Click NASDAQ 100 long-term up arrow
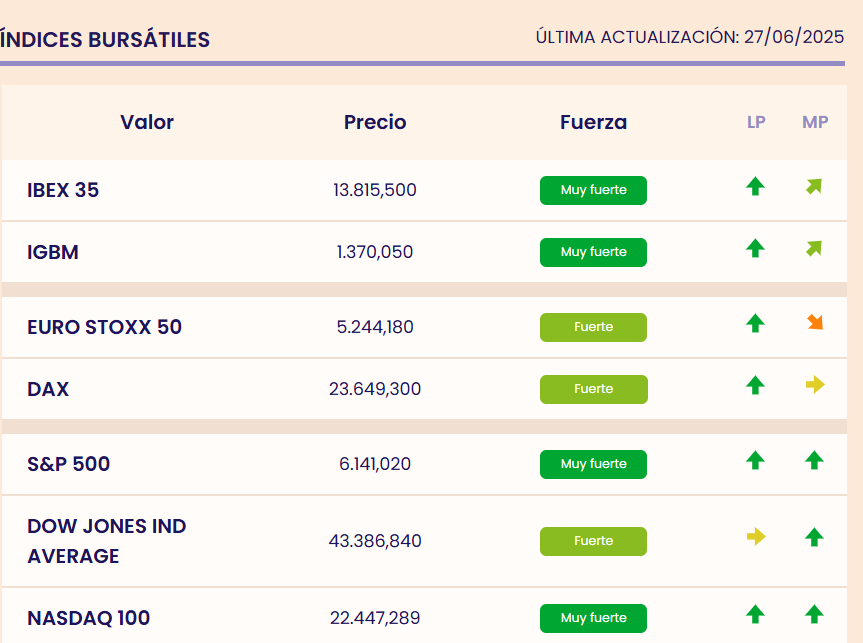The image size is (863, 643). (756, 614)
